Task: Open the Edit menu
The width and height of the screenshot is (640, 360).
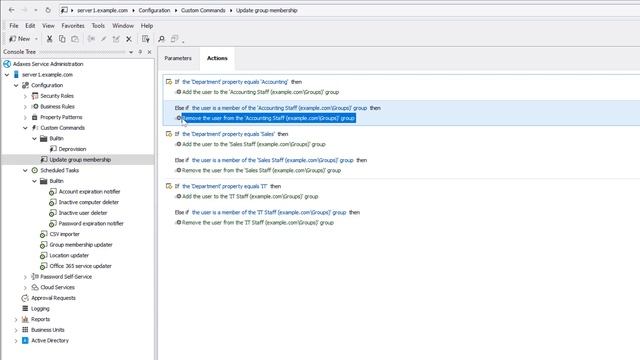Action: [x=30, y=26]
